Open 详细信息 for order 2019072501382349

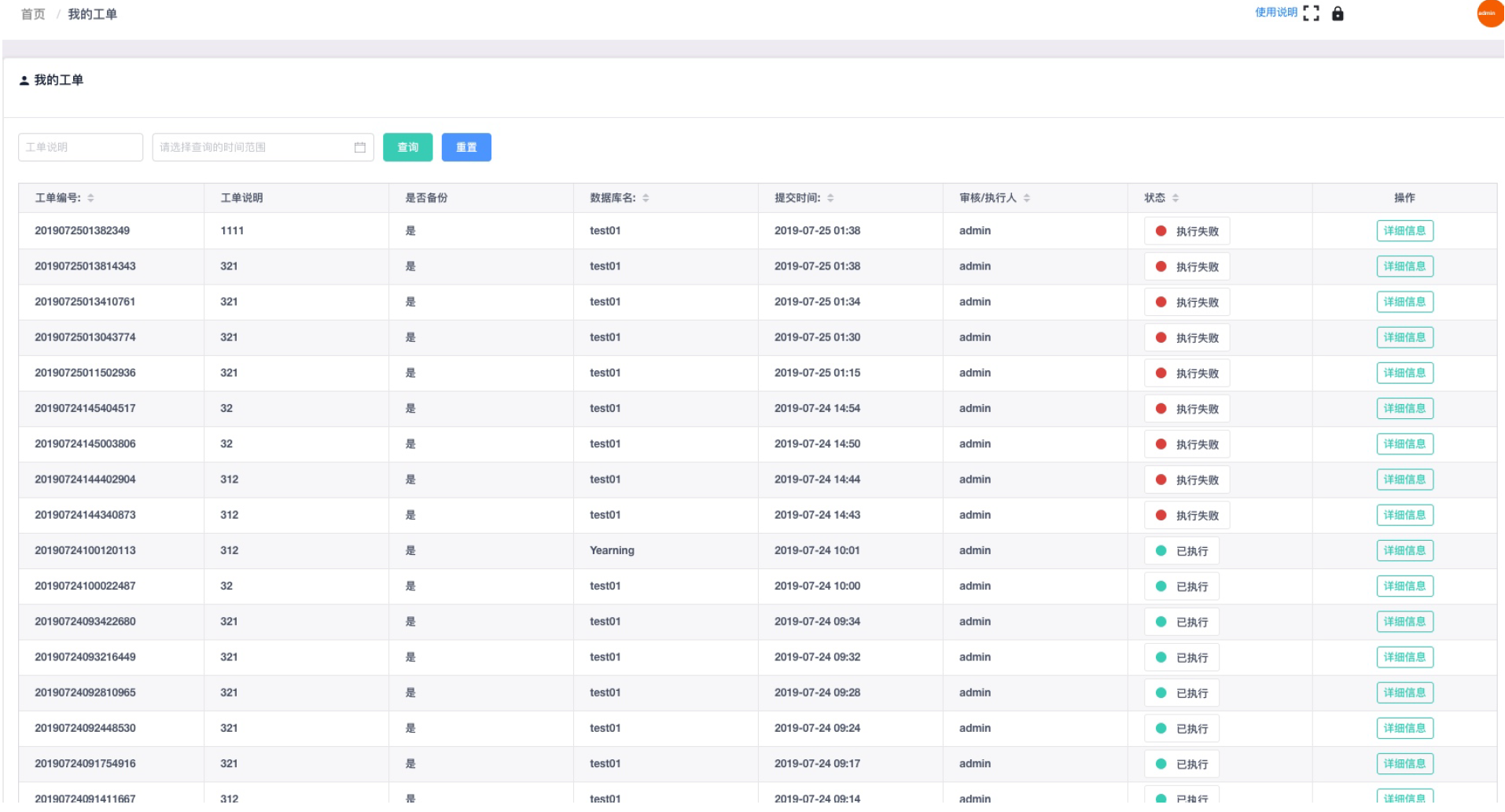click(1404, 231)
